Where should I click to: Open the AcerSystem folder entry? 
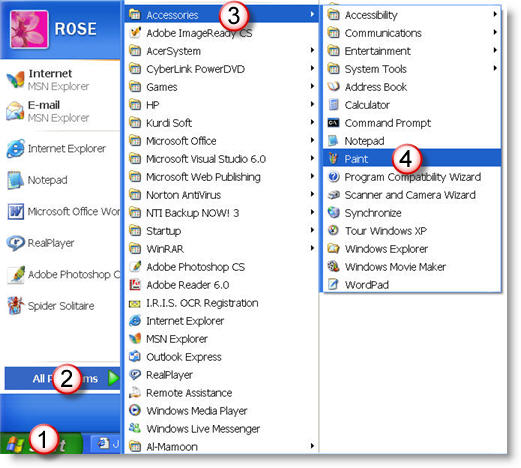coord(221,51)
